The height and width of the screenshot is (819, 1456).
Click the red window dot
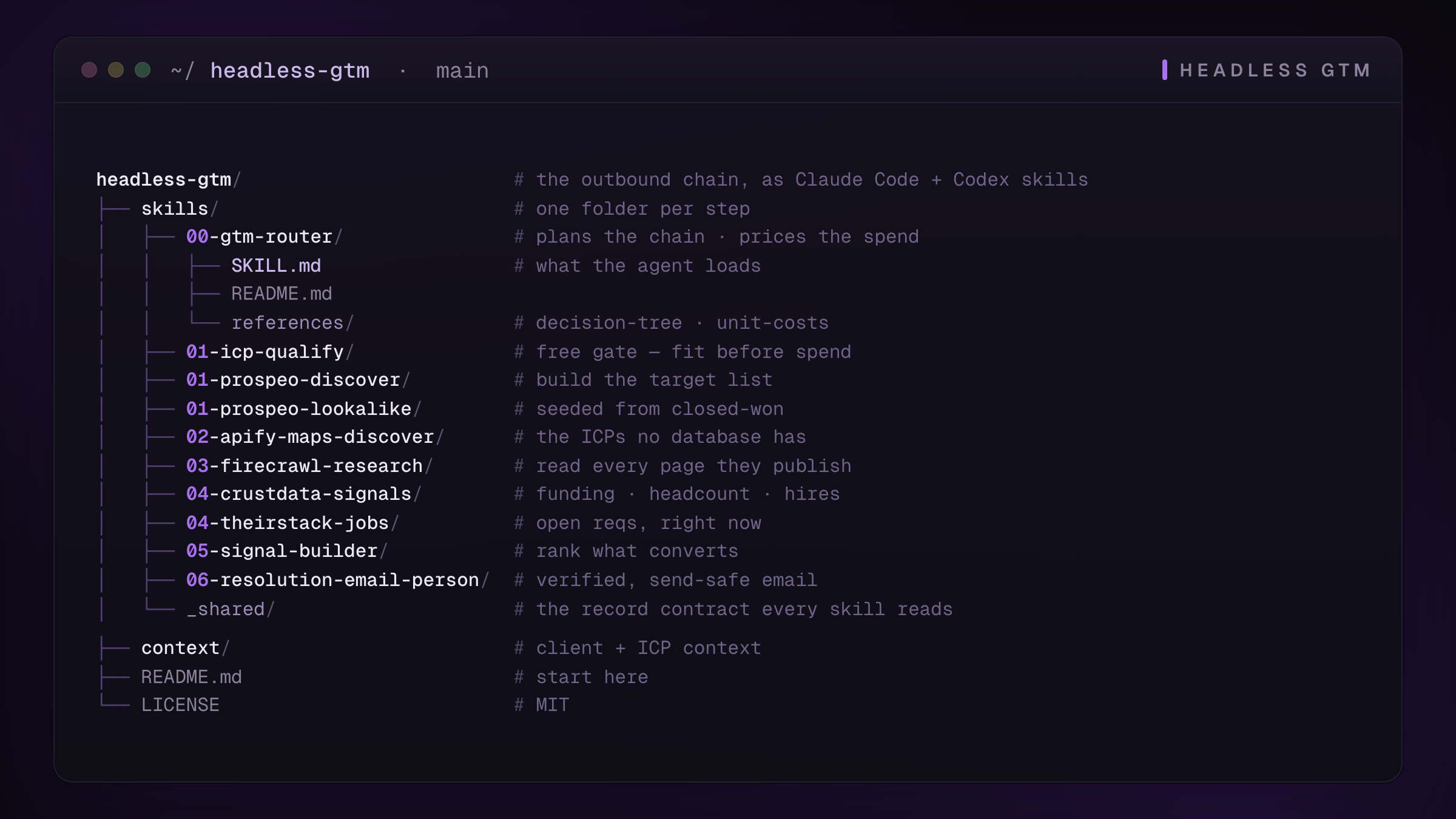point(89,70)
